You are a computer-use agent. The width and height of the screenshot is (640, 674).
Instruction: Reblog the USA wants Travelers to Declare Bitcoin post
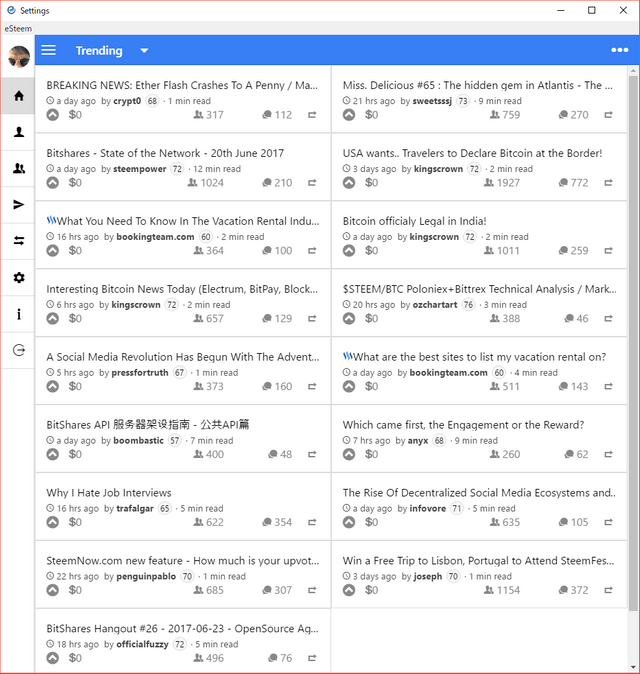pyautogui.click(x=608, y=183)
